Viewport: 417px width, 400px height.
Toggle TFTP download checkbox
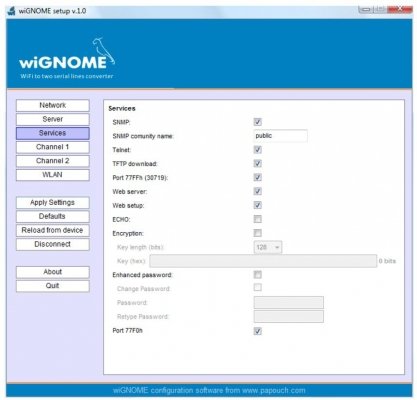[x=258, y=164]
